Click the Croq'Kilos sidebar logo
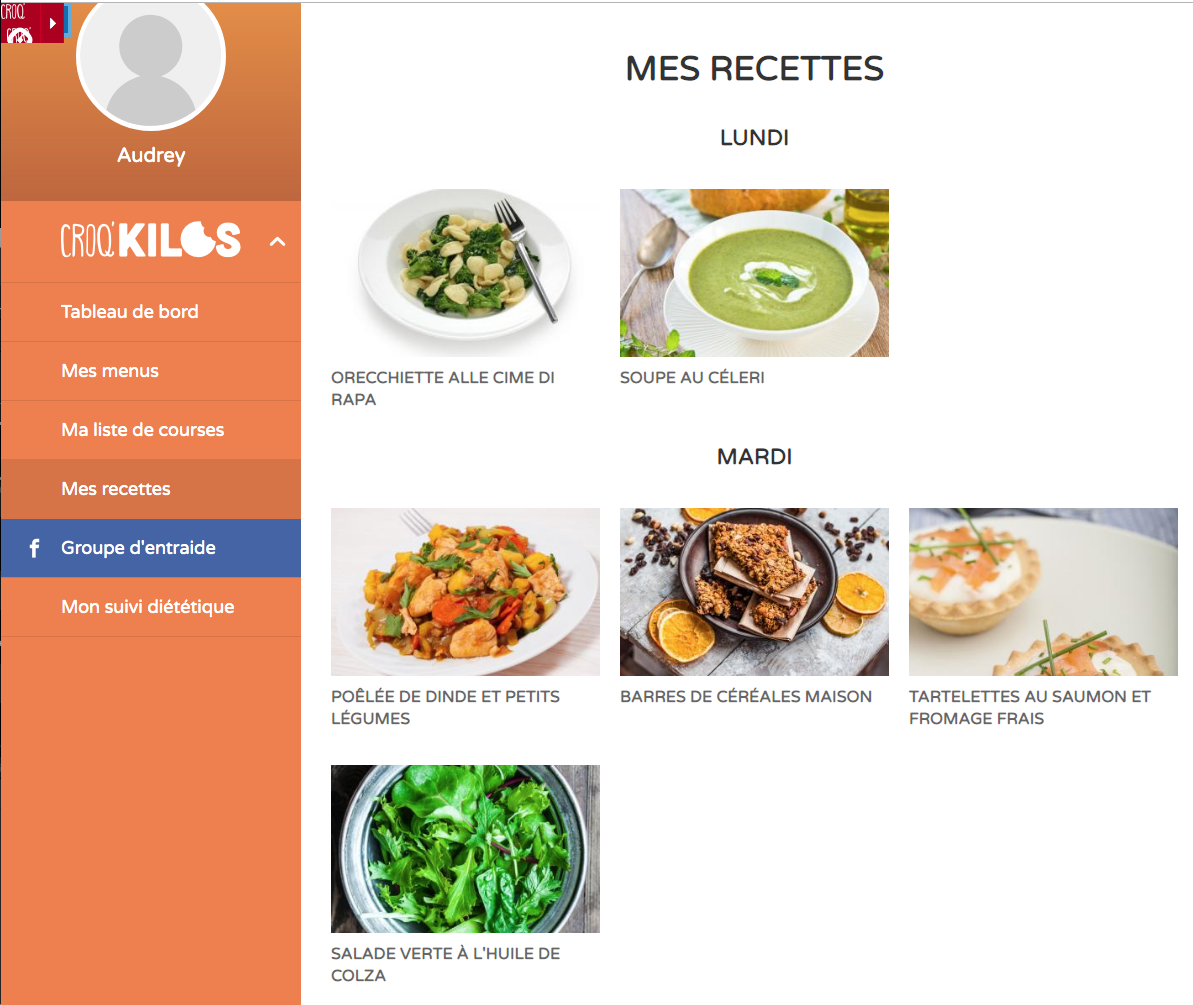Image resolution: width=1193 pixels, height=1005 pixels. click(x=151, y=240)
